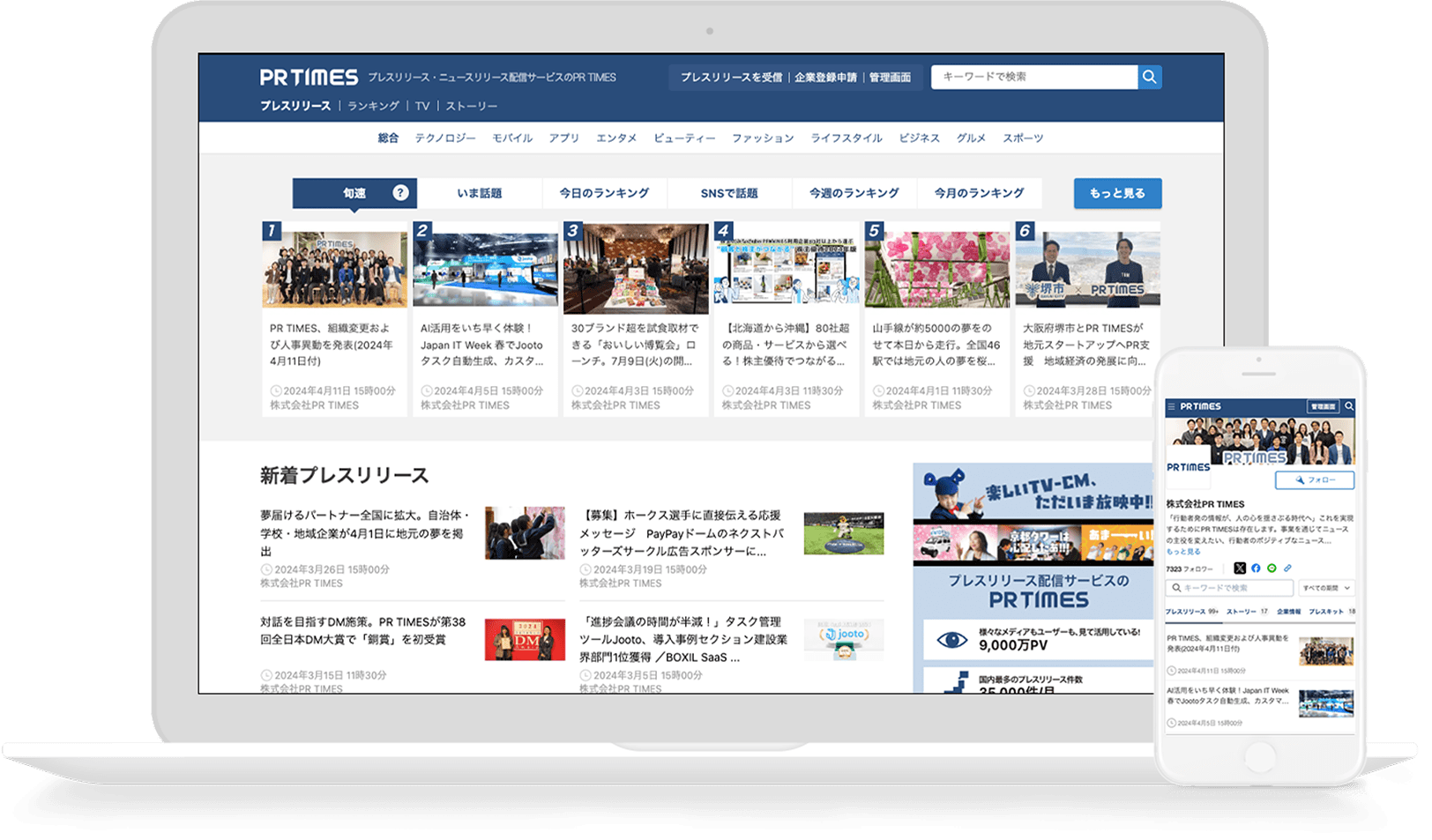Click the PR TIMES logo in desktop header
This screenshot has height=840, width=1432.
pos(309,78)
